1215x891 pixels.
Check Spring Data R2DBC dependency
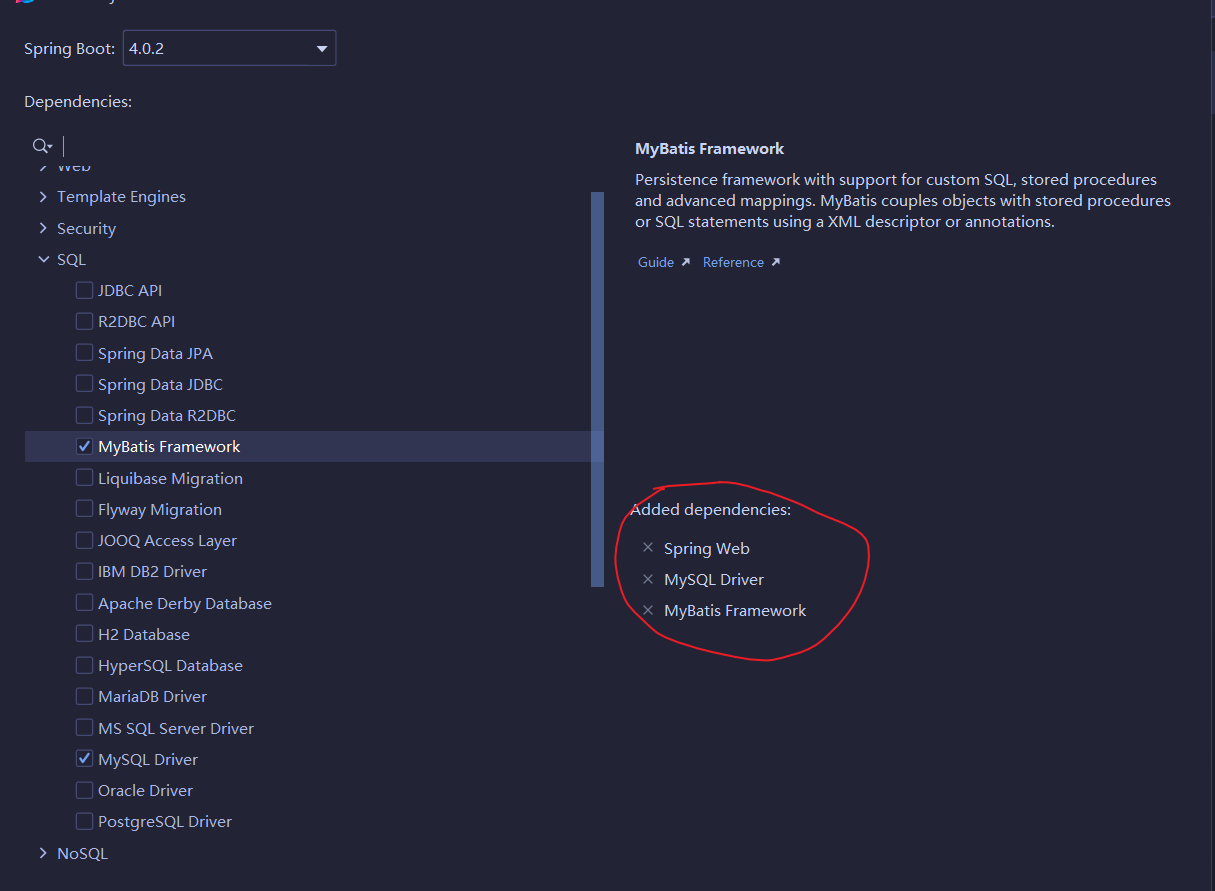point(85,415)
